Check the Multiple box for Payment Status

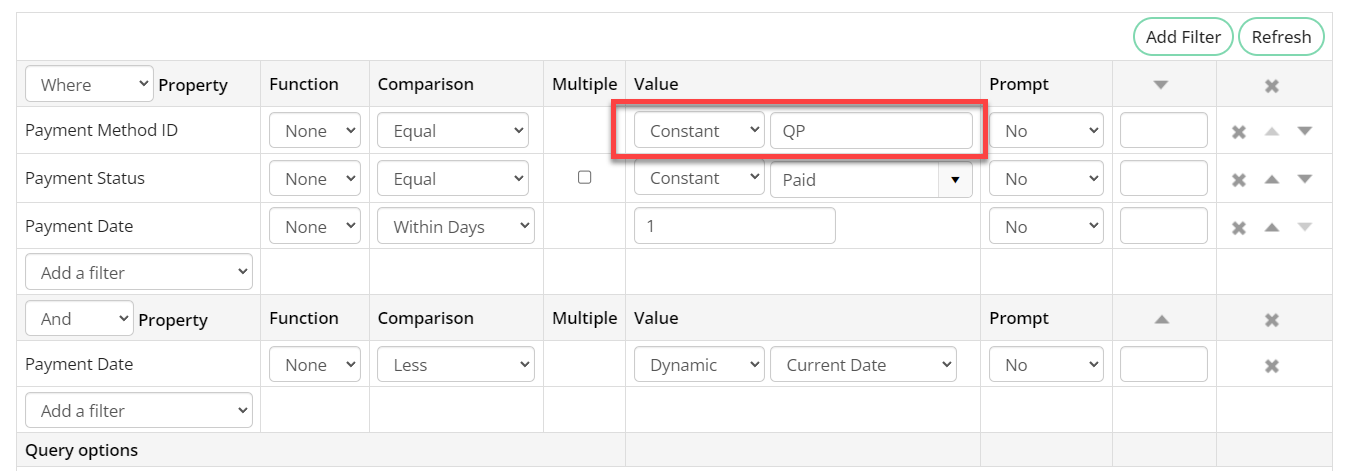point(585,177)
